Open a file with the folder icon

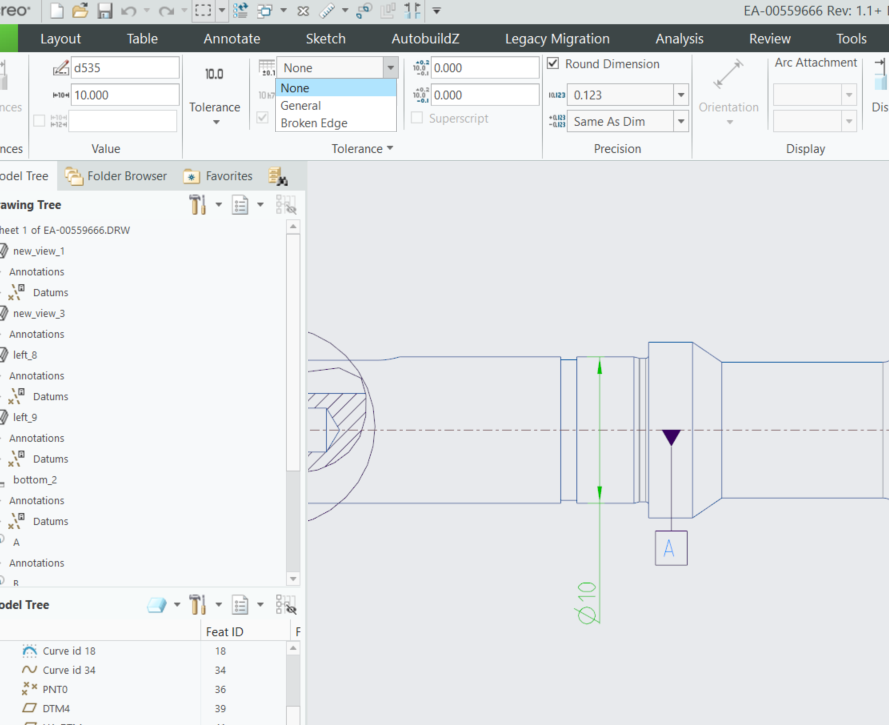(x=80, y=11)
